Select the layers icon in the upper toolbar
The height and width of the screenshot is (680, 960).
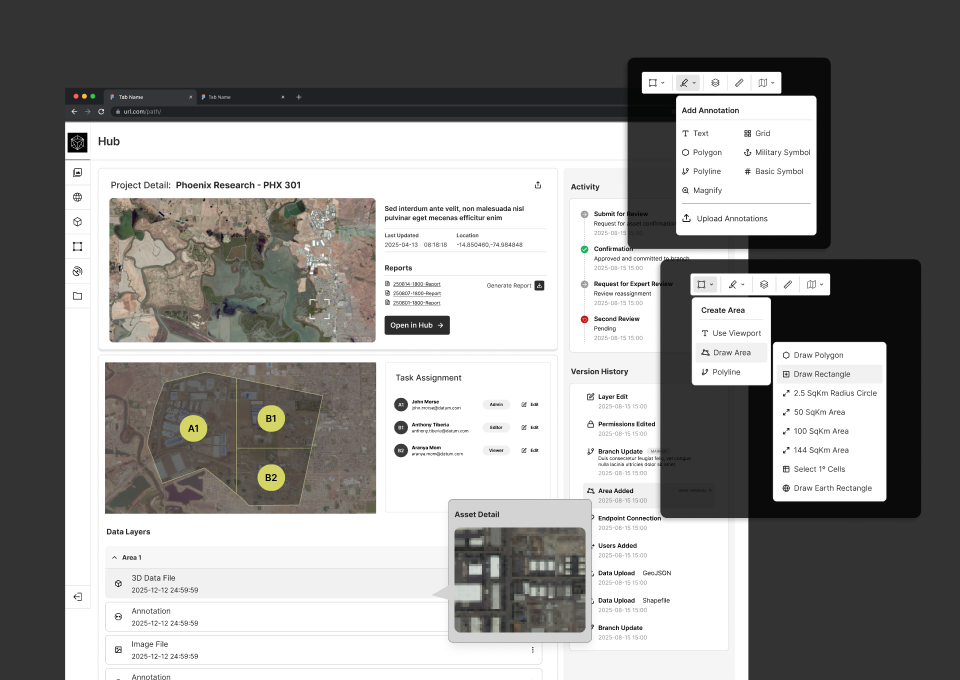click(715, 83)
